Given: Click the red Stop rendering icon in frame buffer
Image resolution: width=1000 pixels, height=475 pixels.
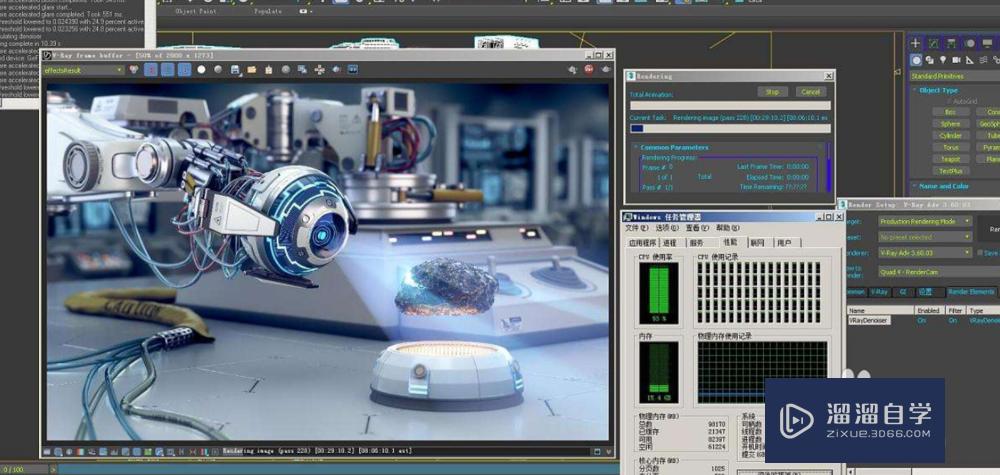Looking at the screenshot, I should pyautogui.click(x=589, y=69).
